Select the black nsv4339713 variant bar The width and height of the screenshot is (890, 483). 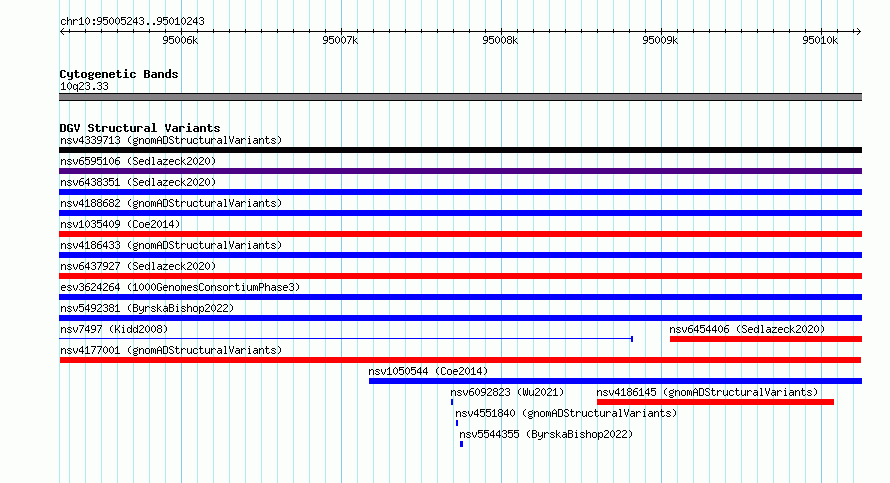pos(460,150)
